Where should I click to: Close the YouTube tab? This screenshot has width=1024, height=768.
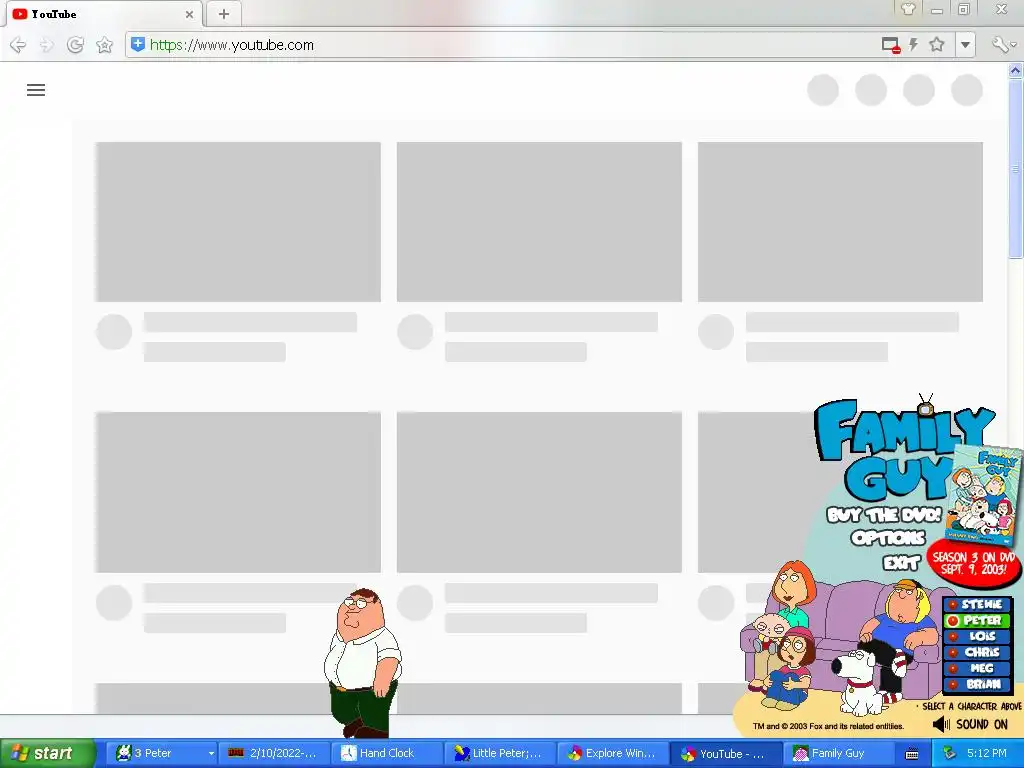click(189, 14)
